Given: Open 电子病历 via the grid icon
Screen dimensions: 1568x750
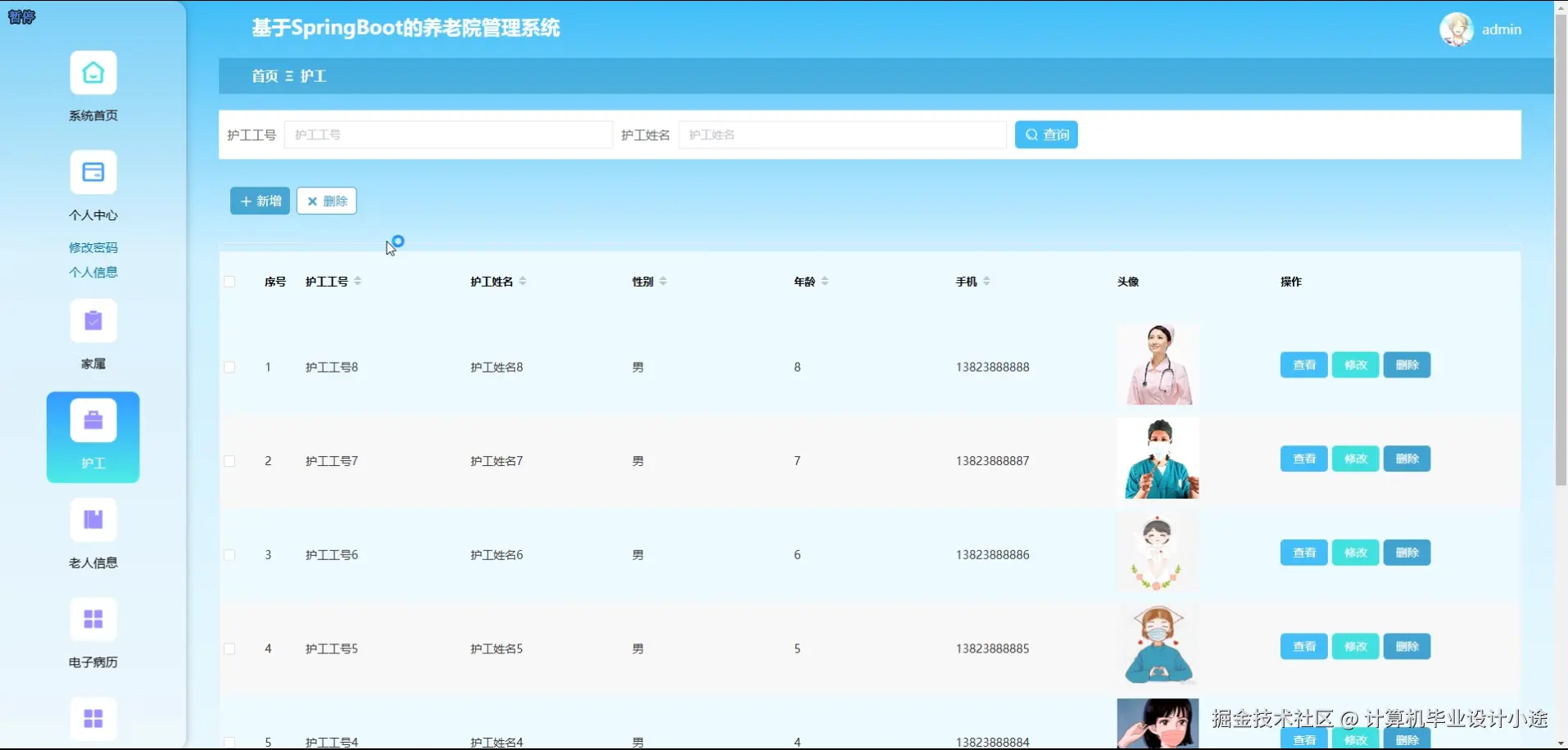Looking at the screenshot, I should tap(93, 619).
